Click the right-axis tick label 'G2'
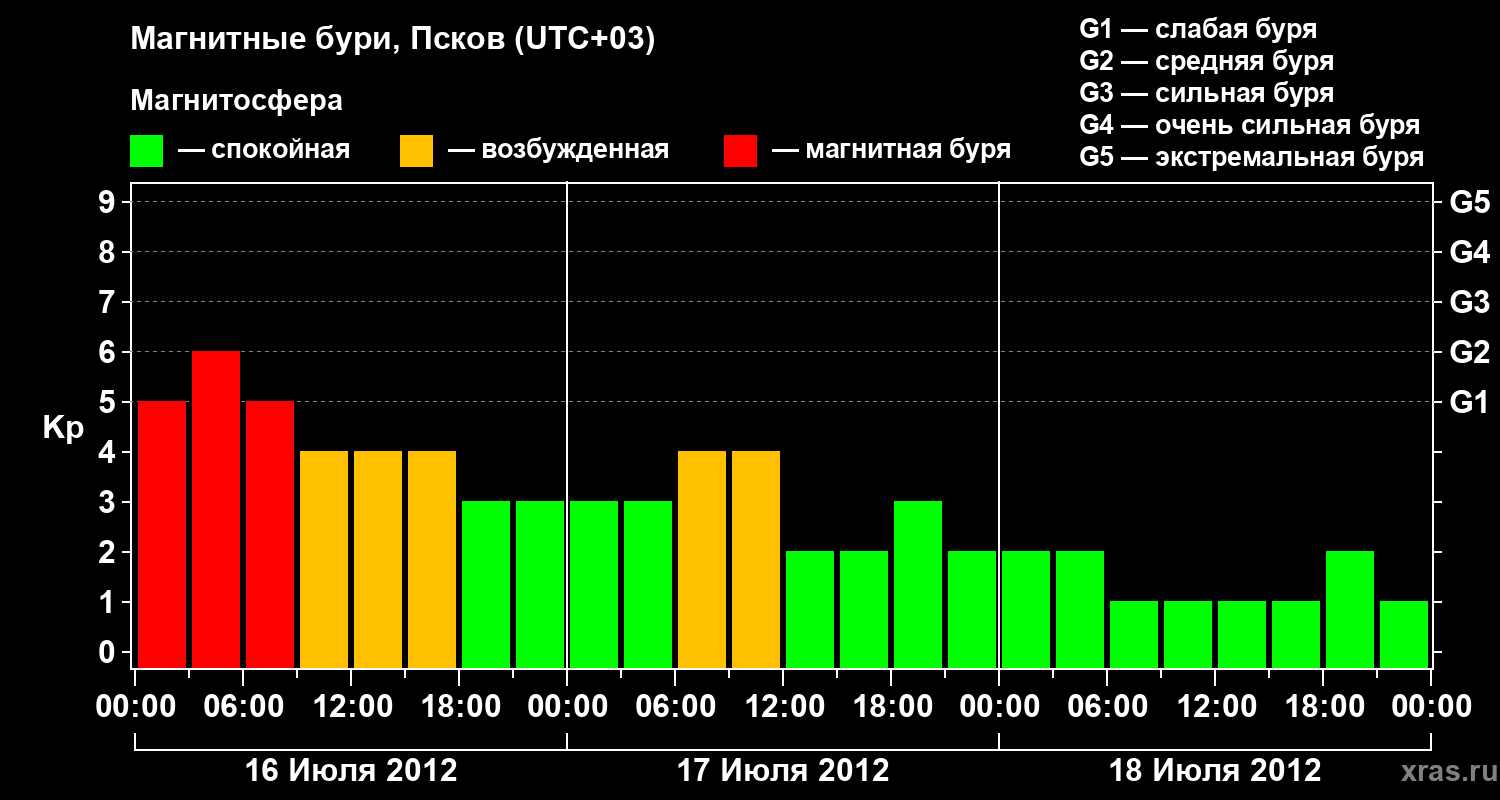This screenshot has width=1500, height=800. coord(1470,353)
